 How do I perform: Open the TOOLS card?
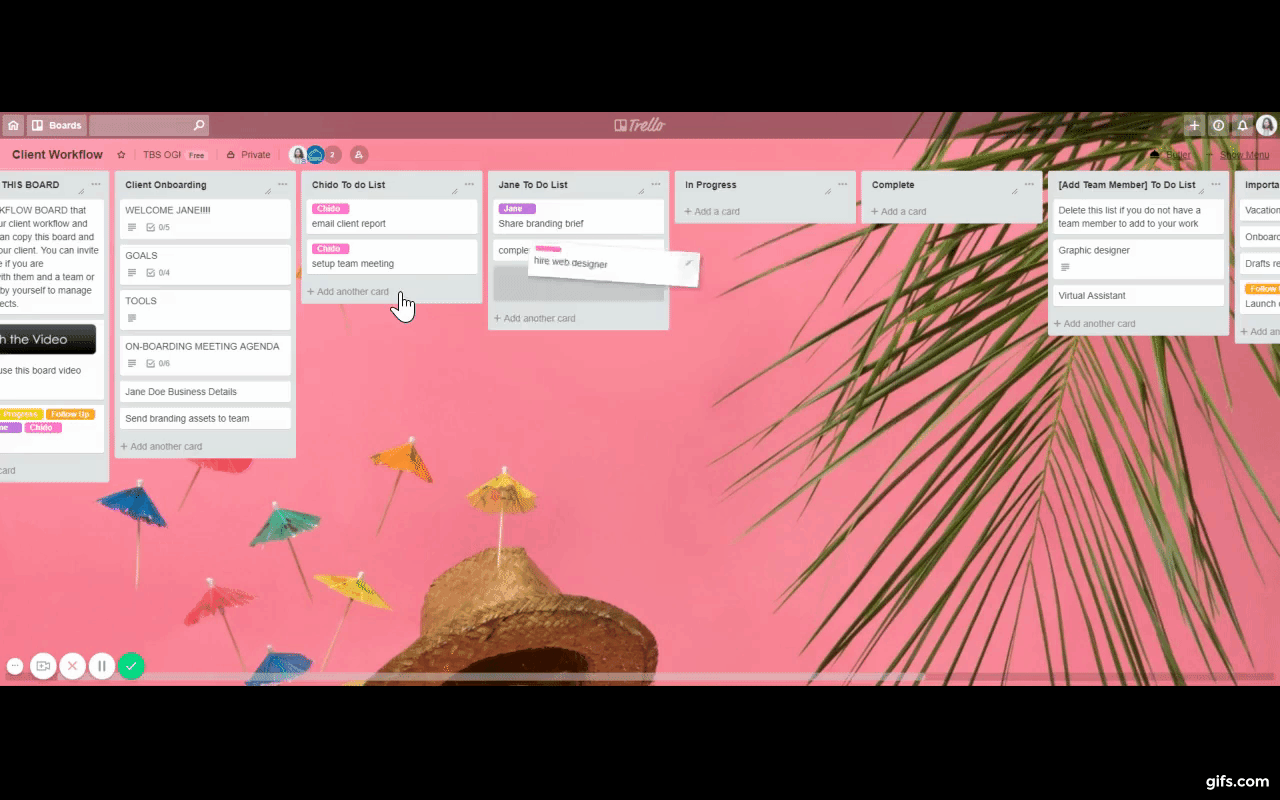205,309
